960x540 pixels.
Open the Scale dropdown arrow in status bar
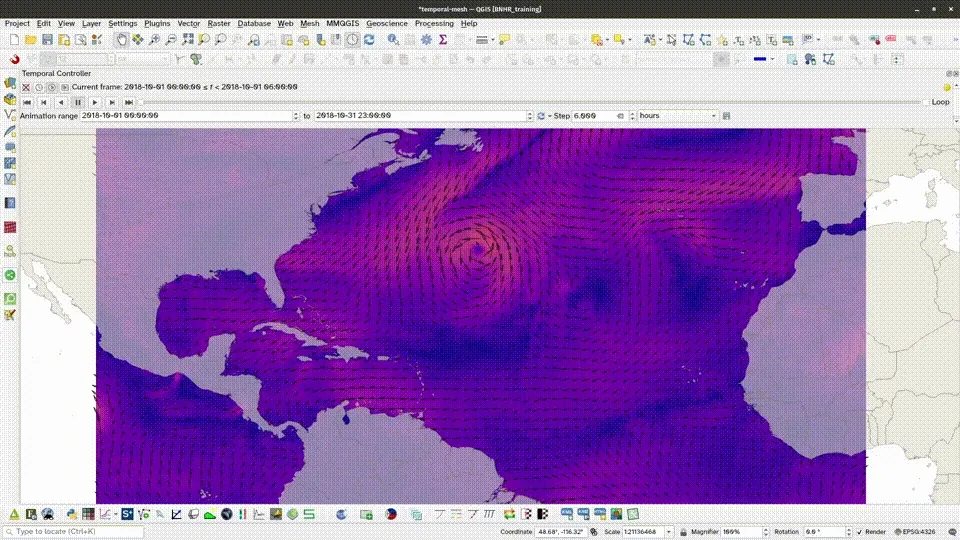point(669,532)
